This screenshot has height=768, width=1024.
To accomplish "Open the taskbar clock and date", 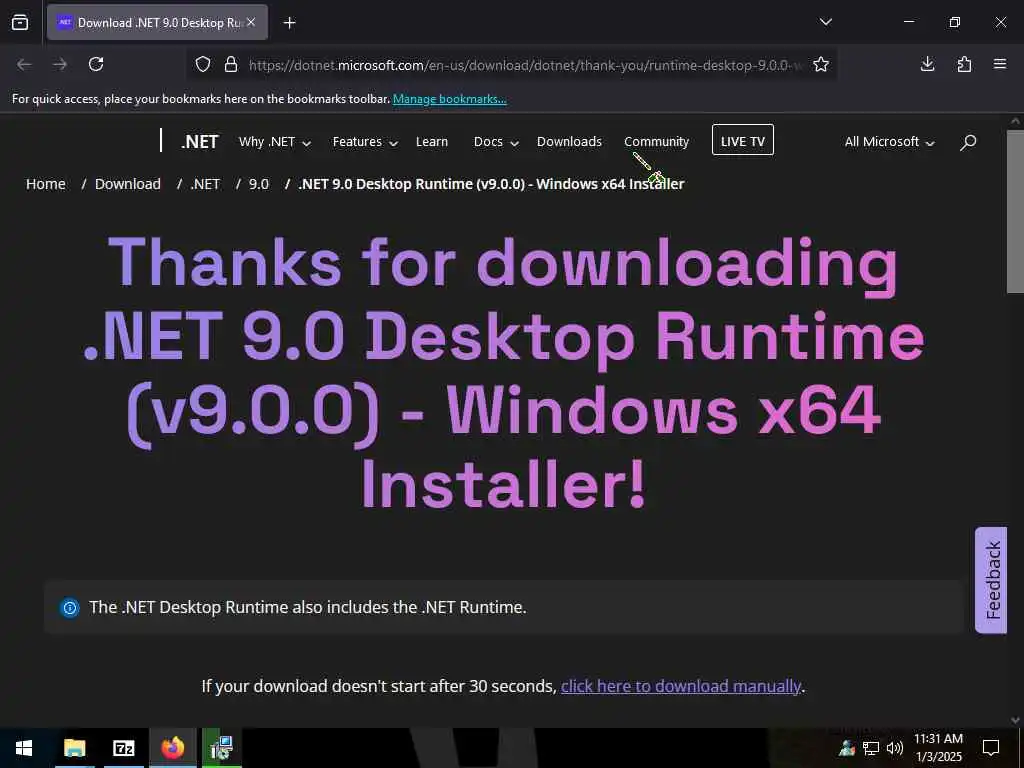I will pyautogui.click(x=938, y=748).
